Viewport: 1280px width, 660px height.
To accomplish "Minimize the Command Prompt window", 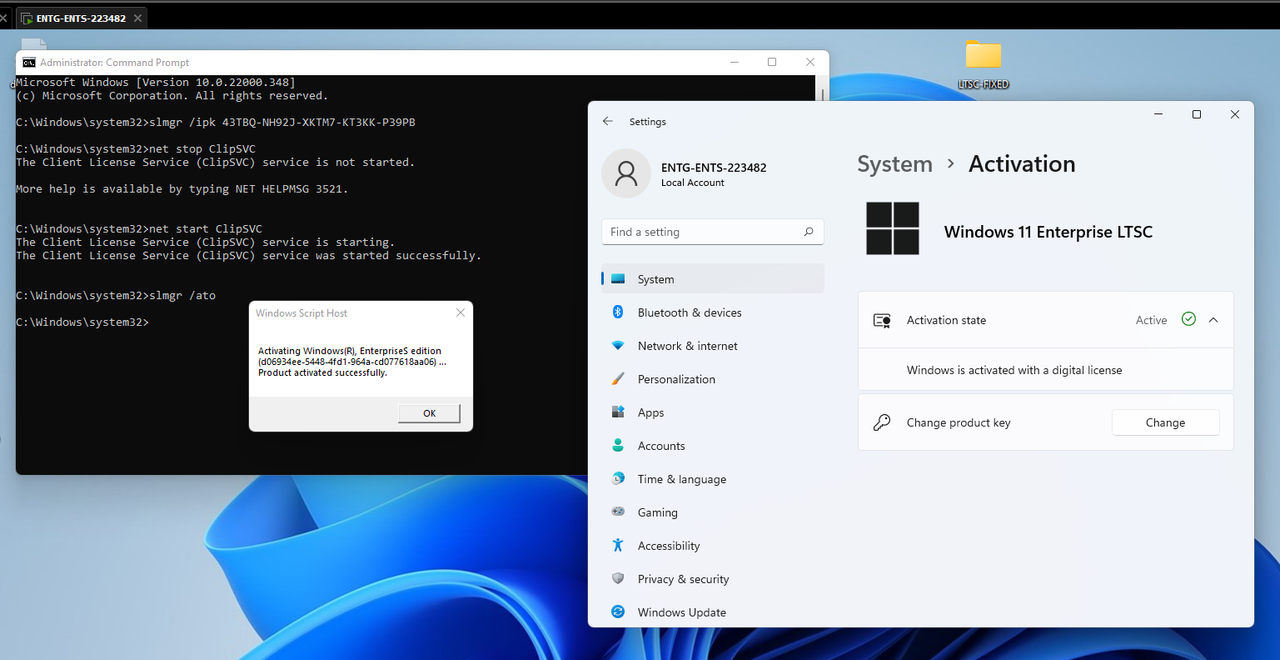I will coord(735,62).
